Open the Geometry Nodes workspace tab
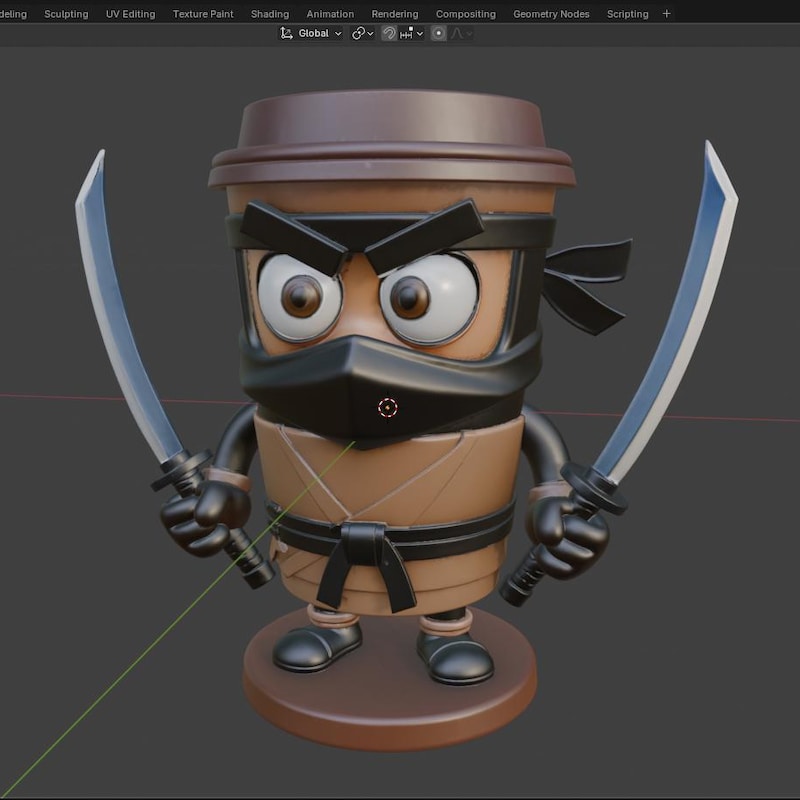Image resolution: width=800 pixels, height=800 pixels. [x=552, y=14]
